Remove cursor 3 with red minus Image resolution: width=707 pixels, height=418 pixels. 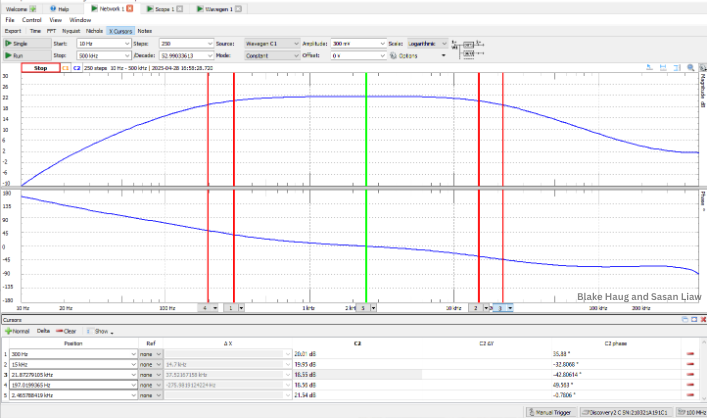(690, 375)
